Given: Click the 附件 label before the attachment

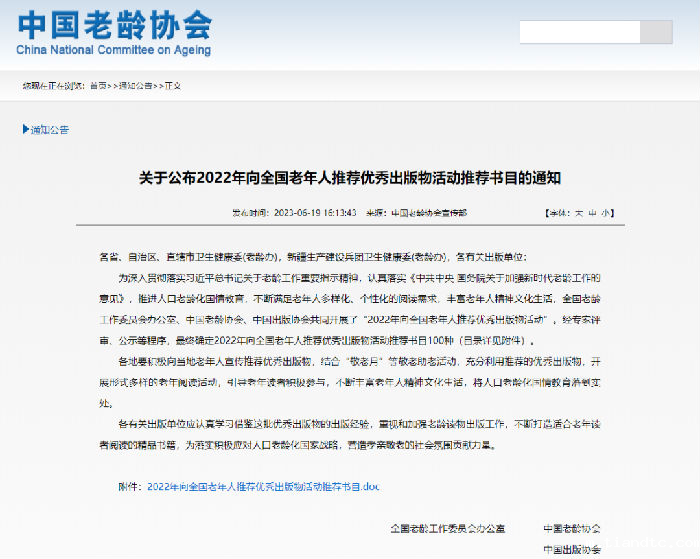Looking at the screenshot, I should (x=129, y=486).
